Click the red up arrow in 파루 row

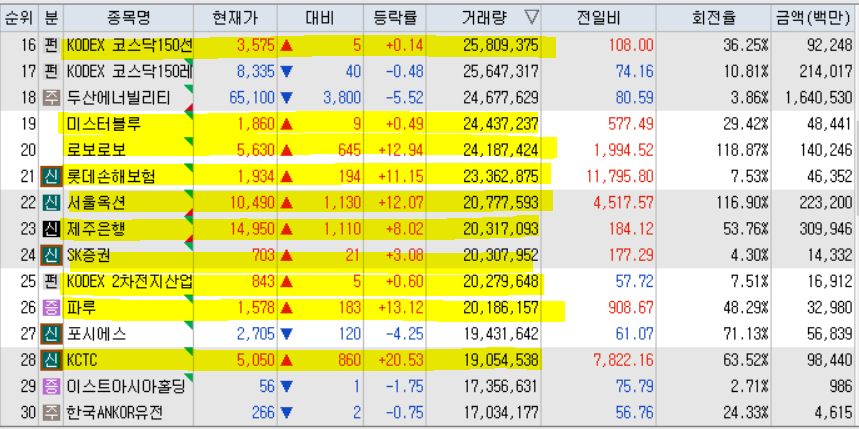pos(286,308)
